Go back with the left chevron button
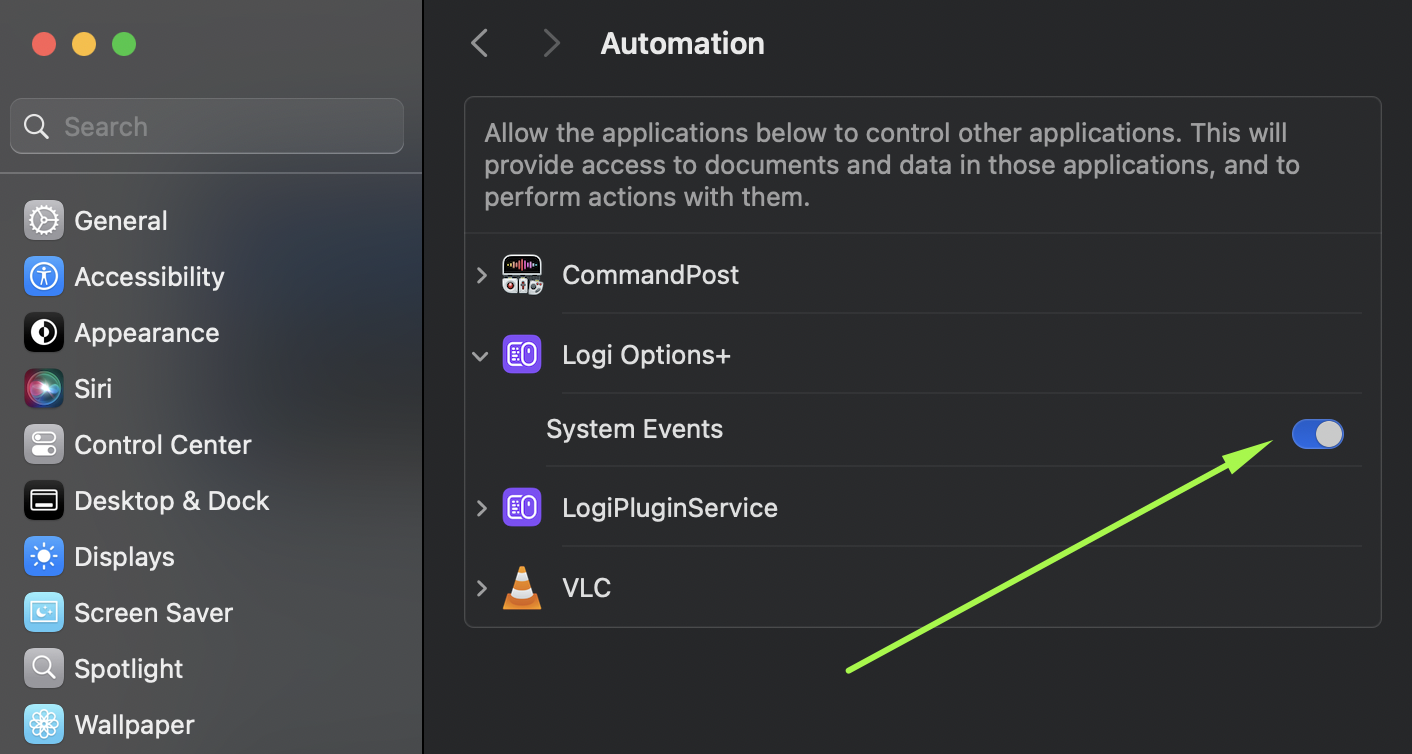Viewport: 1412px width, 754px height. pos(480,43)
